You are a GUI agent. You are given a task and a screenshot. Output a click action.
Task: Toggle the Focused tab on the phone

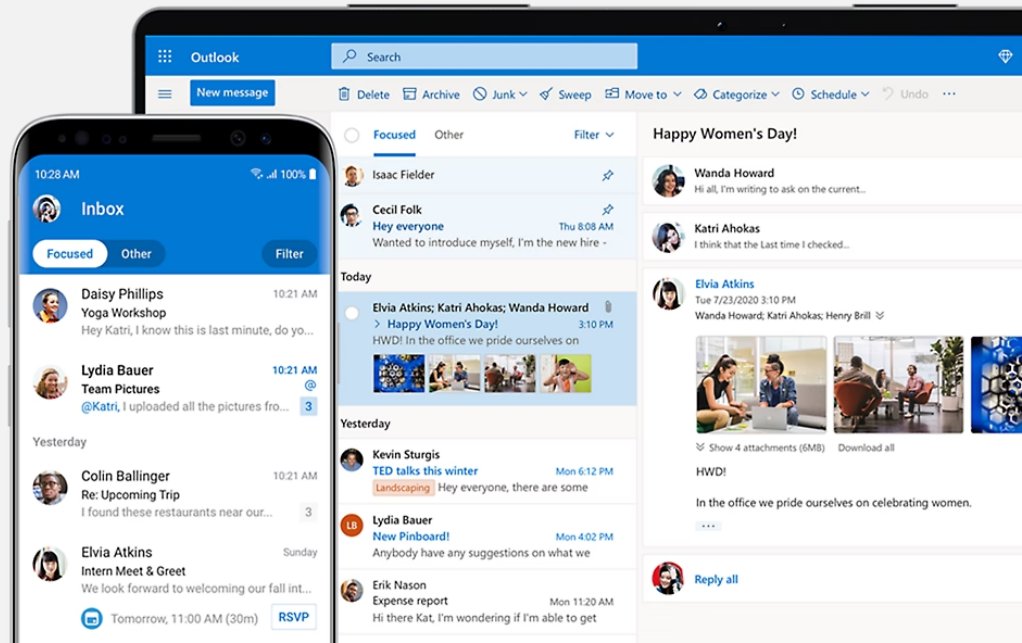(68, 253)
